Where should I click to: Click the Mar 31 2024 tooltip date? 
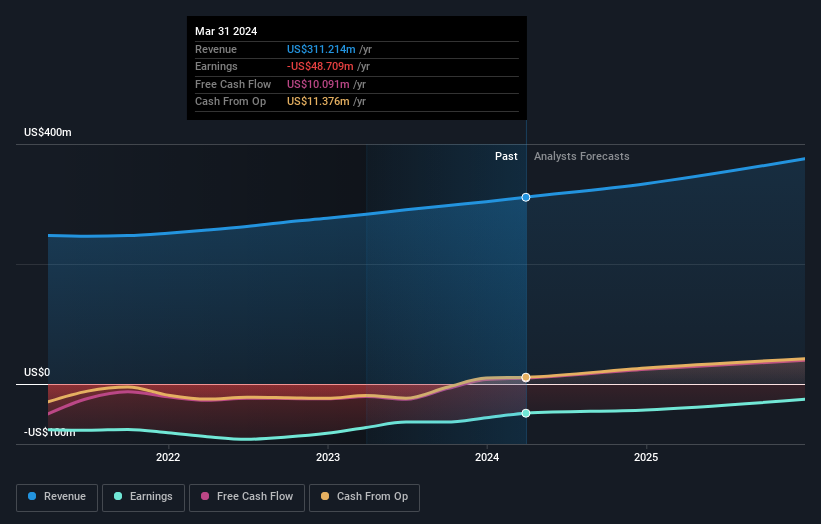(226, 31)
